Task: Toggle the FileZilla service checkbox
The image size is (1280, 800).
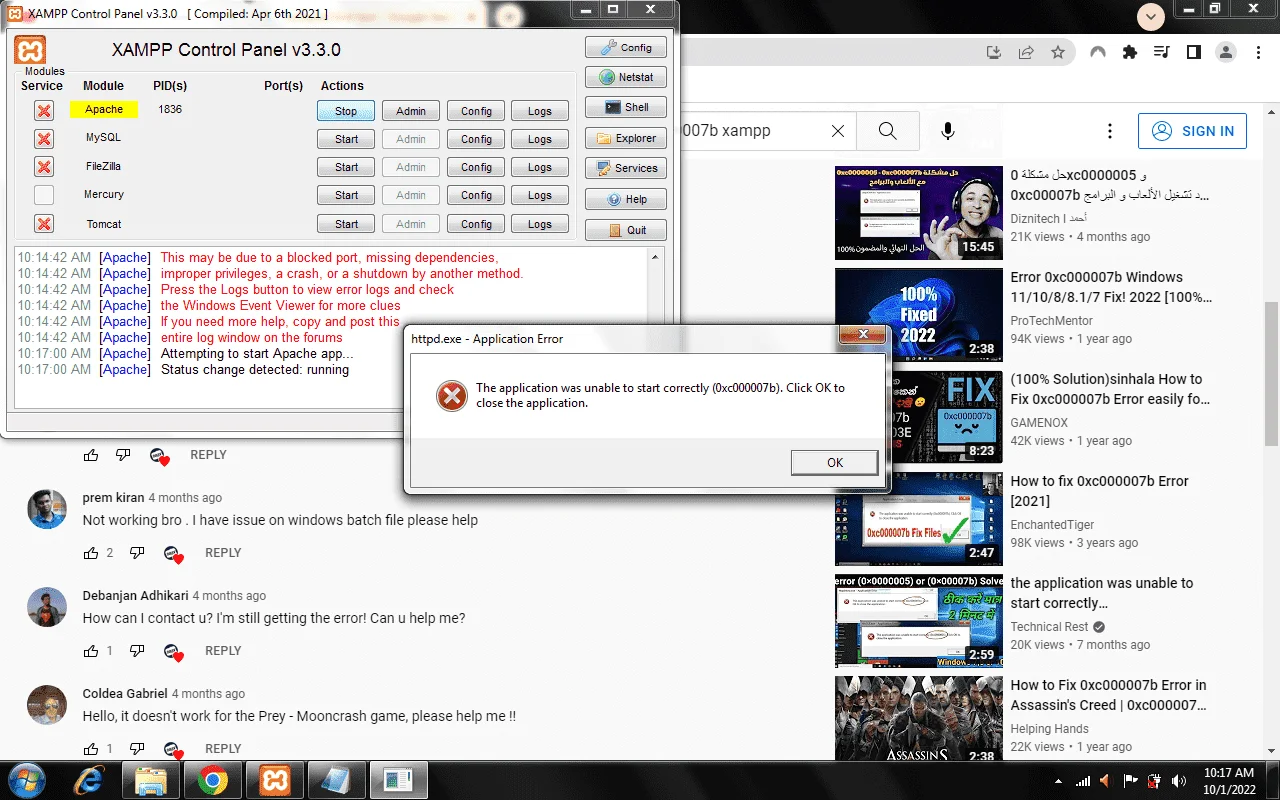Action: (43, 166)
